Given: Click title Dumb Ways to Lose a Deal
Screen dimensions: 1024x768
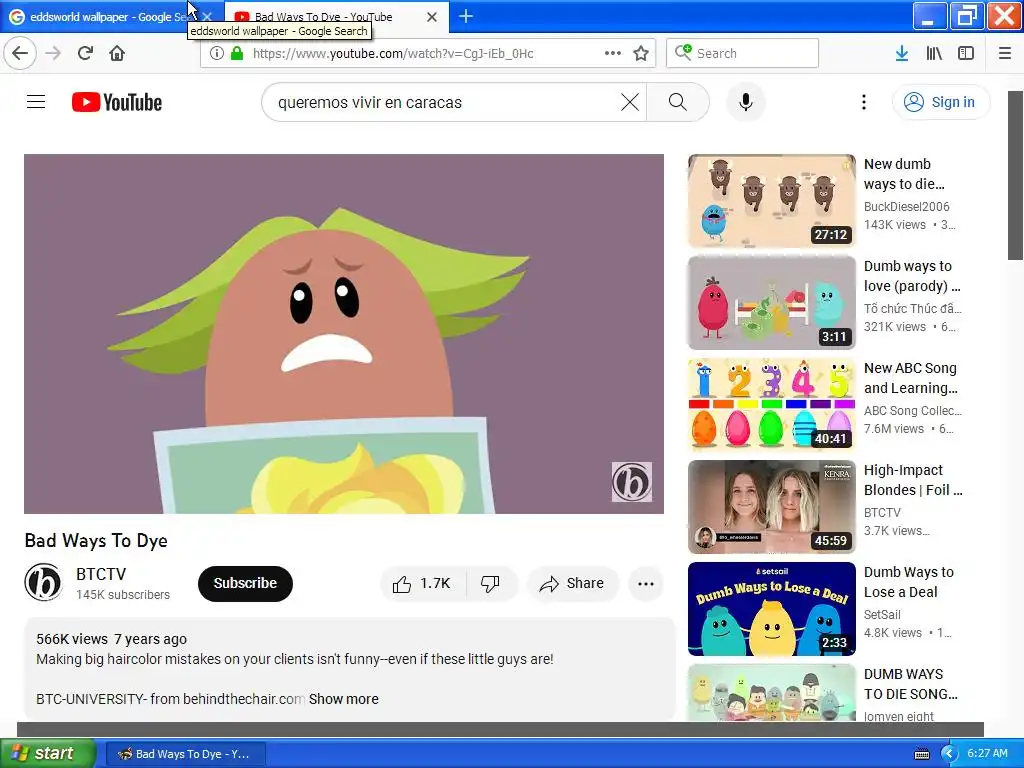Looking at the screenshot, I should point(908,582).
